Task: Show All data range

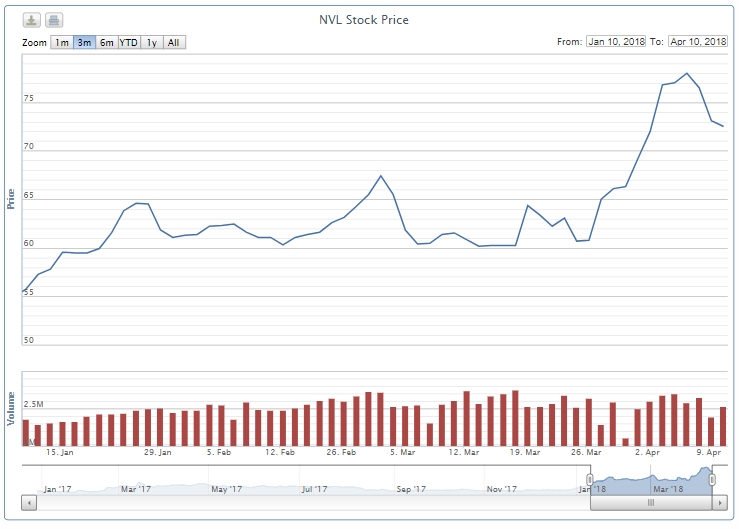Action: click(x=174, y=42)
